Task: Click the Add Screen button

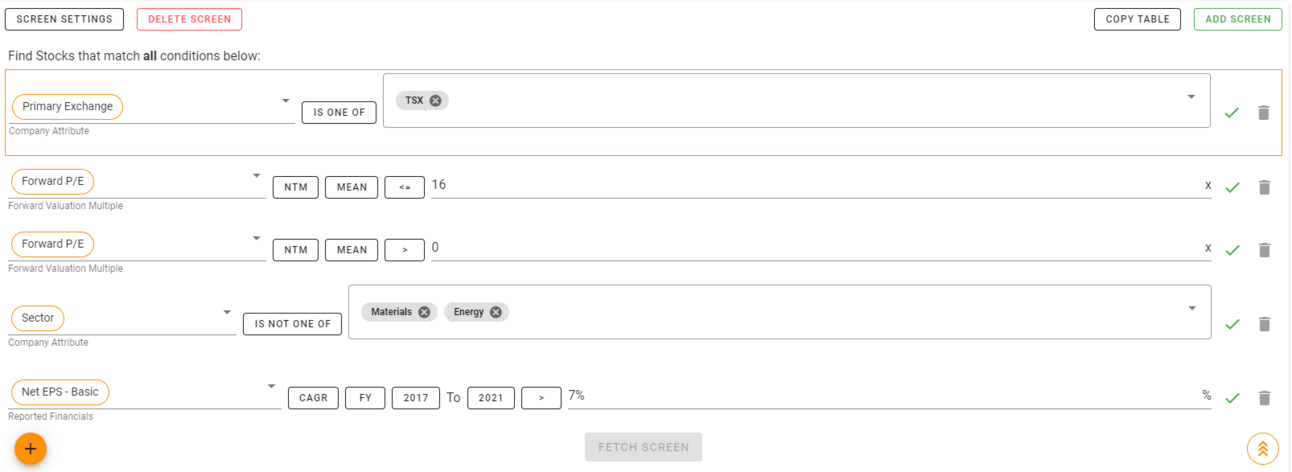Action: (1237, 19)
